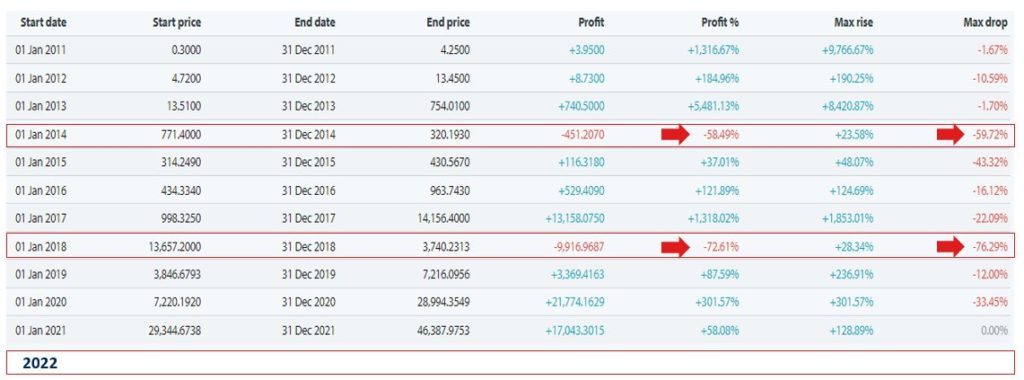Select the 01 Jan 2014 row date
This screenshot has height=380, width=1024.
(40, 135)
